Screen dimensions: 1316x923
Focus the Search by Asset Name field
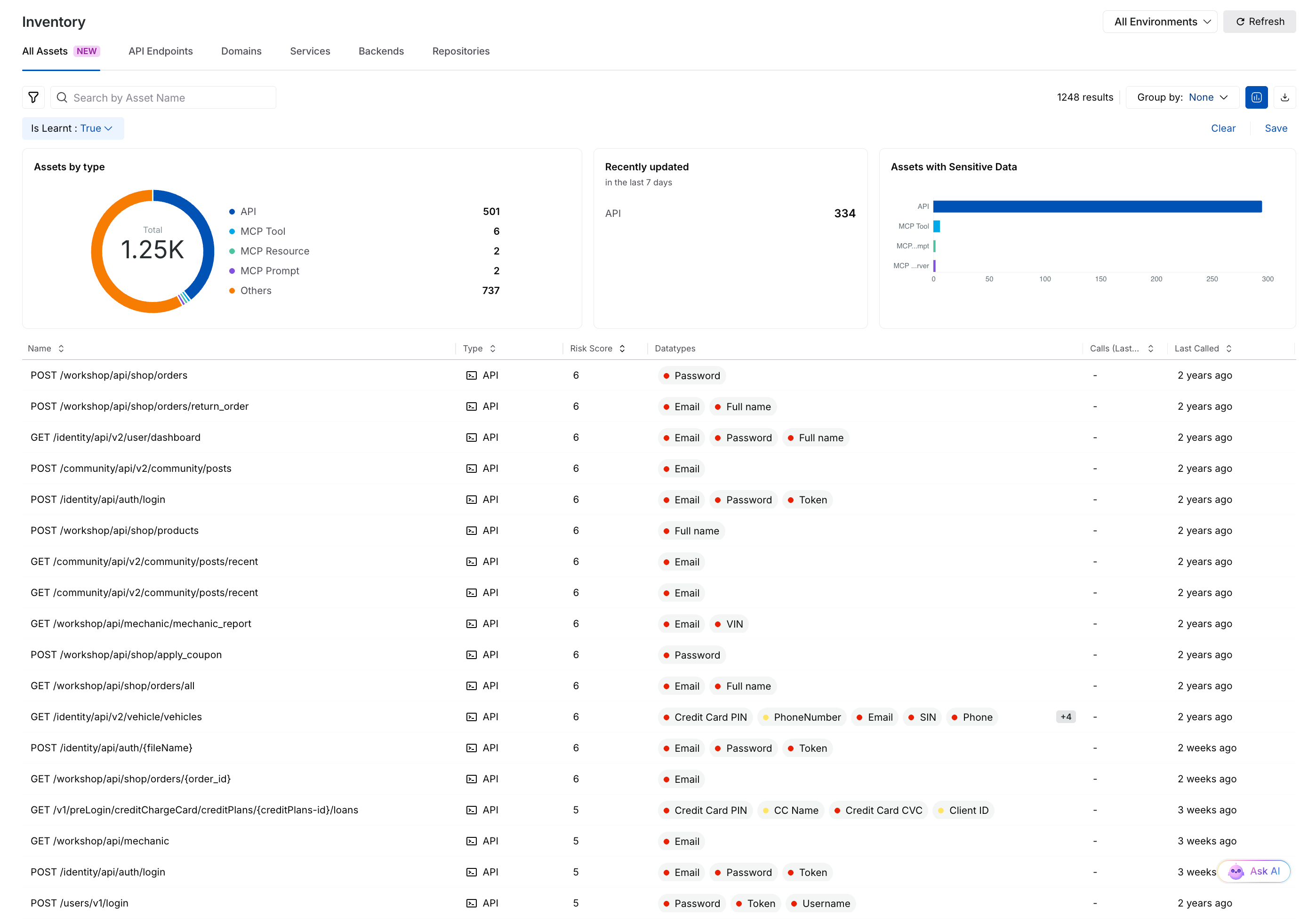coord(163,97)
